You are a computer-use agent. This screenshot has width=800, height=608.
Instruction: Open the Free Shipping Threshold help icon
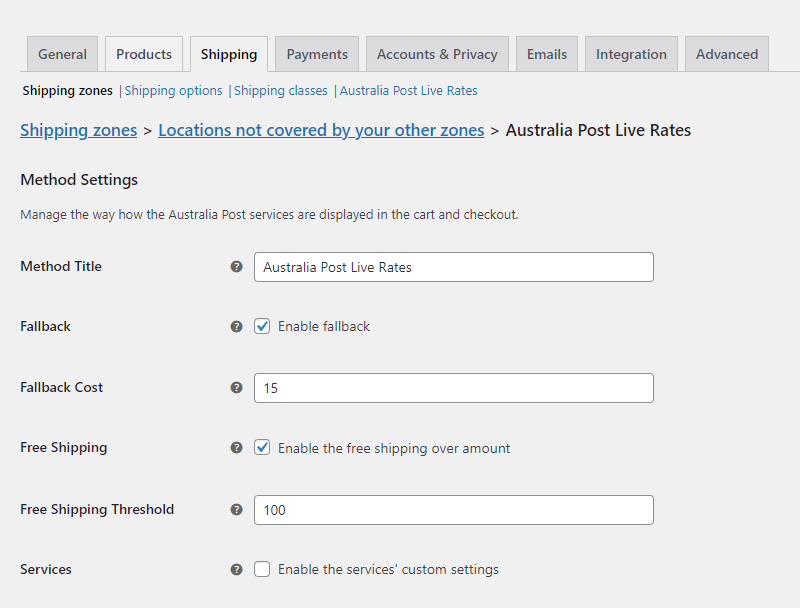(x=236, y=510)
